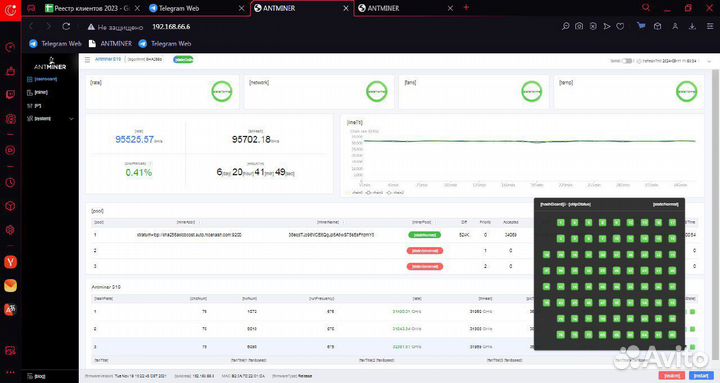Add page to favorites with heart icon
The height and width of the screenshot is (383, 720).
(620, 27)
